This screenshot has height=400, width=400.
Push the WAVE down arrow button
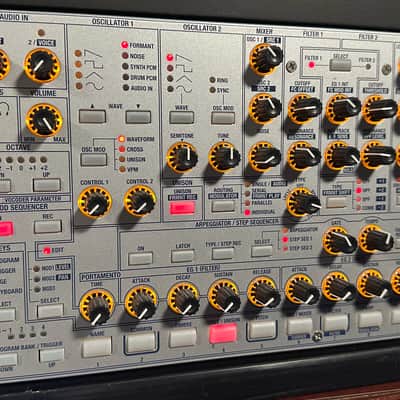[x=138, y=117]
